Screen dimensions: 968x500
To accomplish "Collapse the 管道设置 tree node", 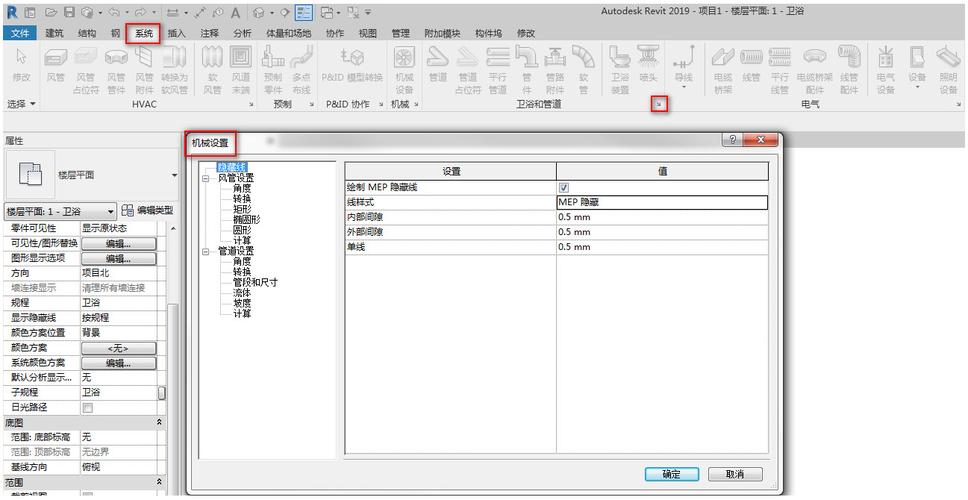I will point(205,251).
